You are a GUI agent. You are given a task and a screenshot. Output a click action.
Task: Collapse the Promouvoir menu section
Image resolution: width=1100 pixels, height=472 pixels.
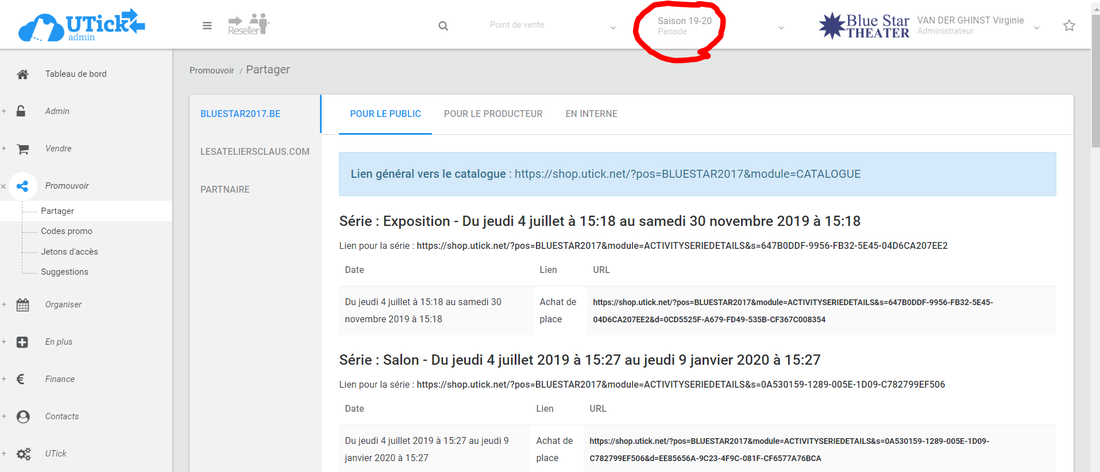[x=5, y=186]
